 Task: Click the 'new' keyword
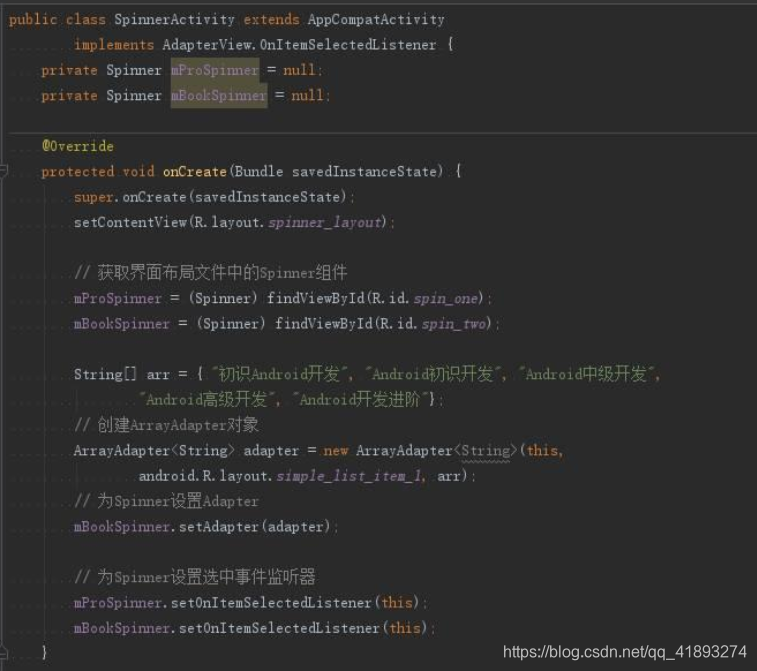click(x=336, y=451)
